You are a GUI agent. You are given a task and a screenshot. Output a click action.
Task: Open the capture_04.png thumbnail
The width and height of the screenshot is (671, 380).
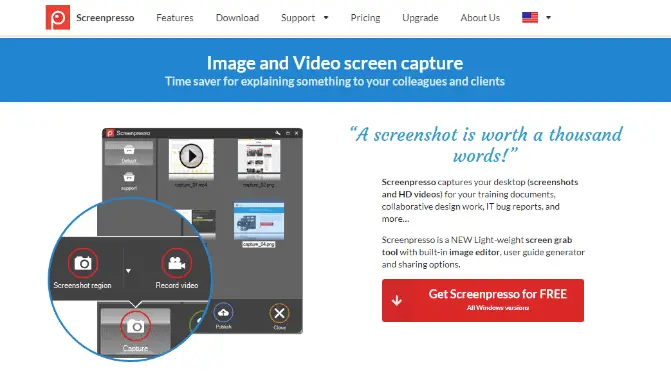259,221
